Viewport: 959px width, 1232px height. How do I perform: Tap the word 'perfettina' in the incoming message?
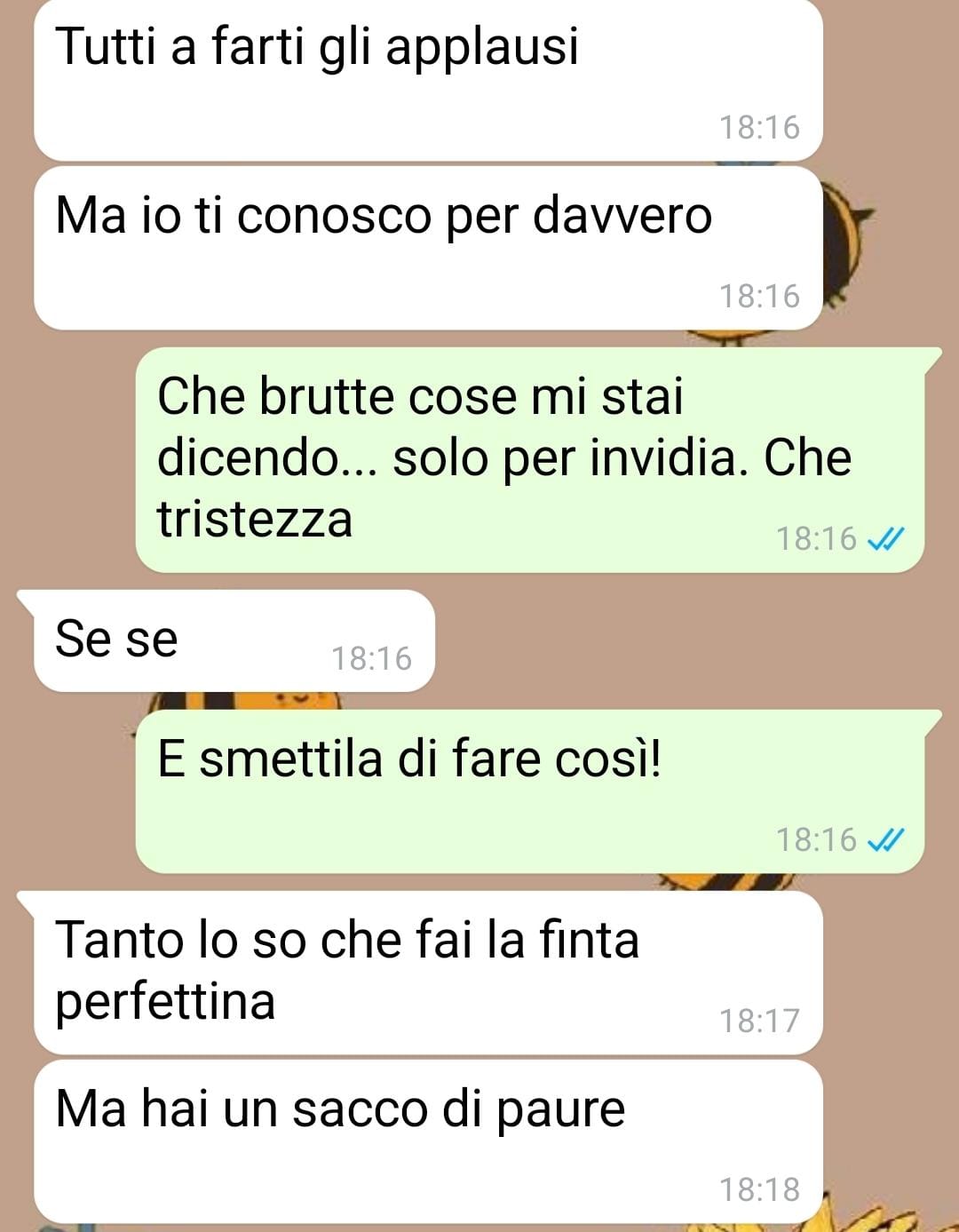click(x=165, y=1004)
